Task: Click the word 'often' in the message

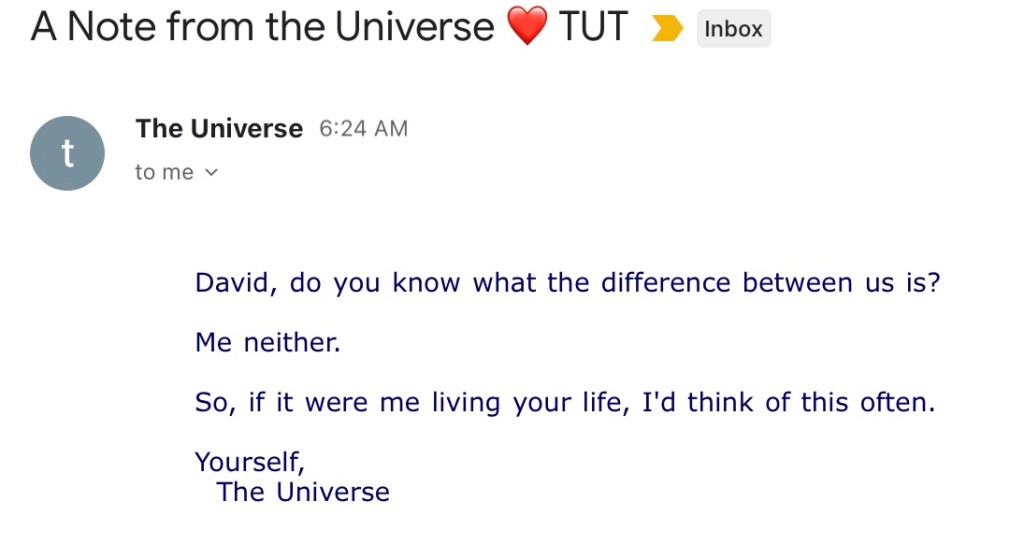Action: [x=895, y=403]
